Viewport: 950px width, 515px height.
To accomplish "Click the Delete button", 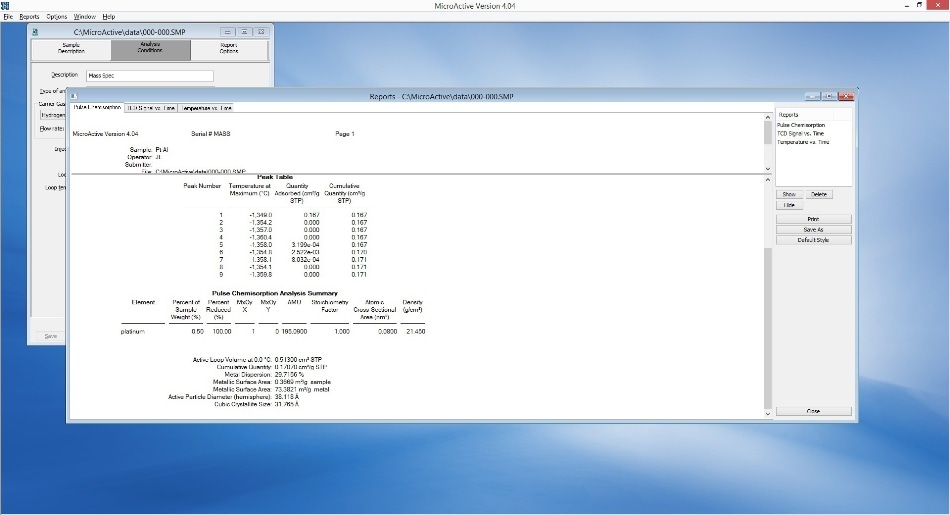I will 819,194.
